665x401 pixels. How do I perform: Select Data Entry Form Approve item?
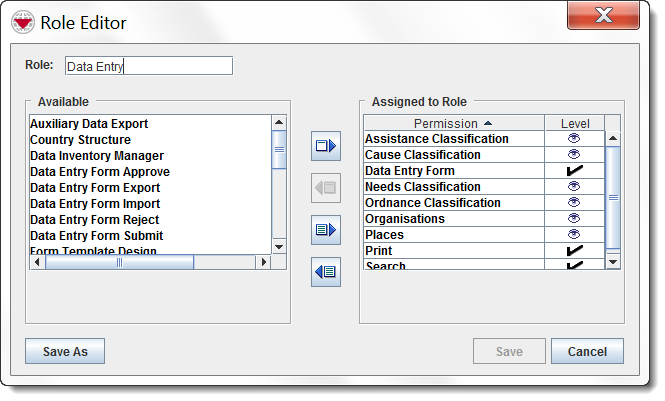pos(100,172)
